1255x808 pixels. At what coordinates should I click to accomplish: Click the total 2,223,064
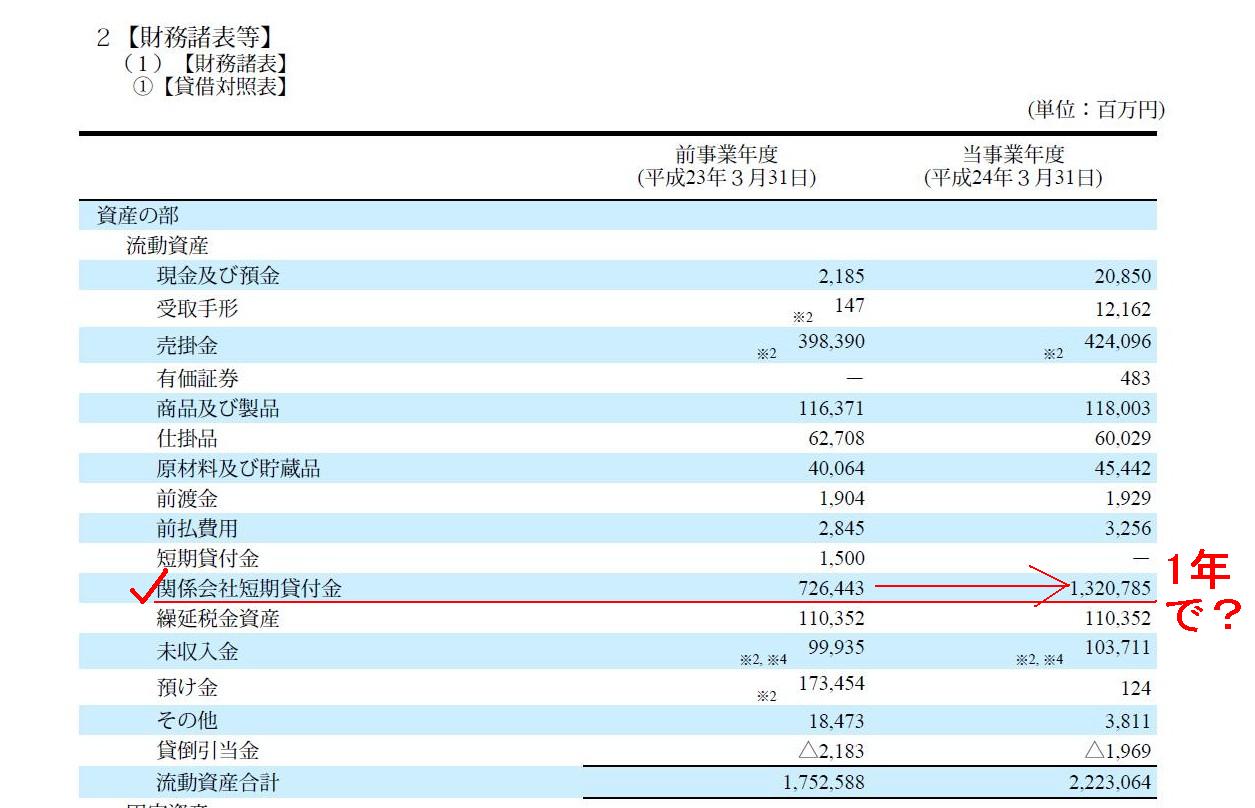(1110, 782)
